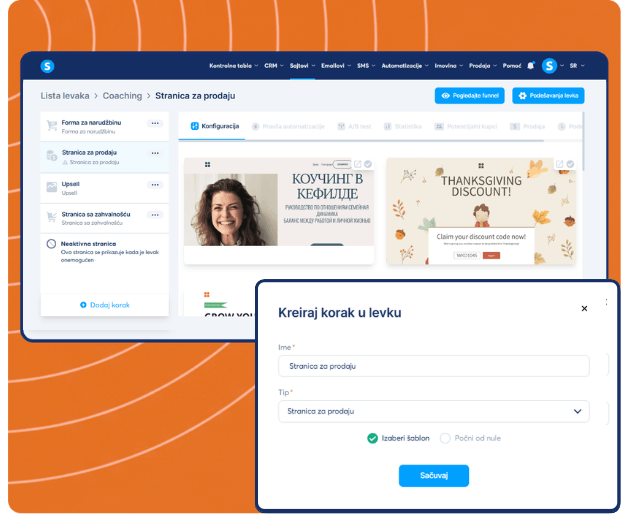
Task: Expand the Tip dropdown
Action: (434, 411)
